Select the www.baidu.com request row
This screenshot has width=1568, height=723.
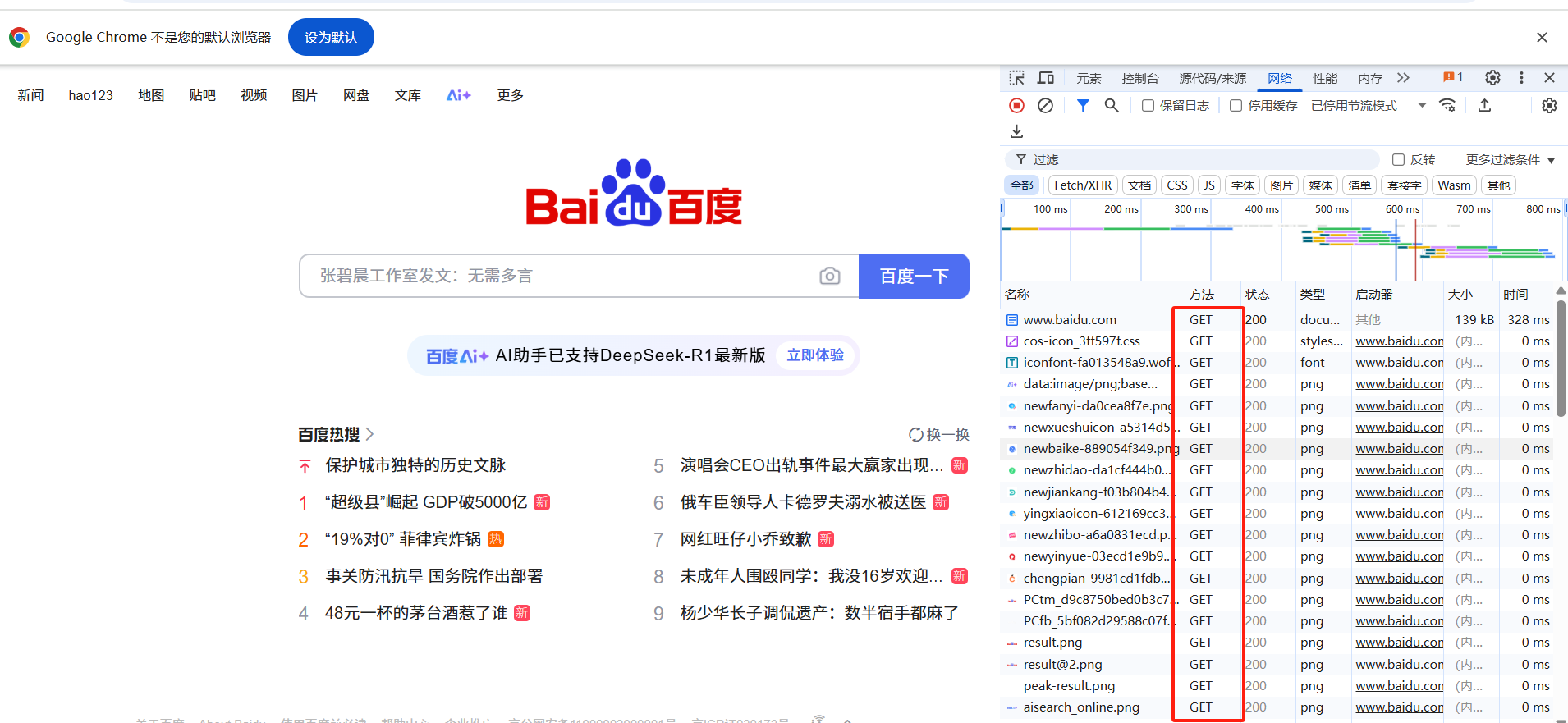coord(1277,319)
